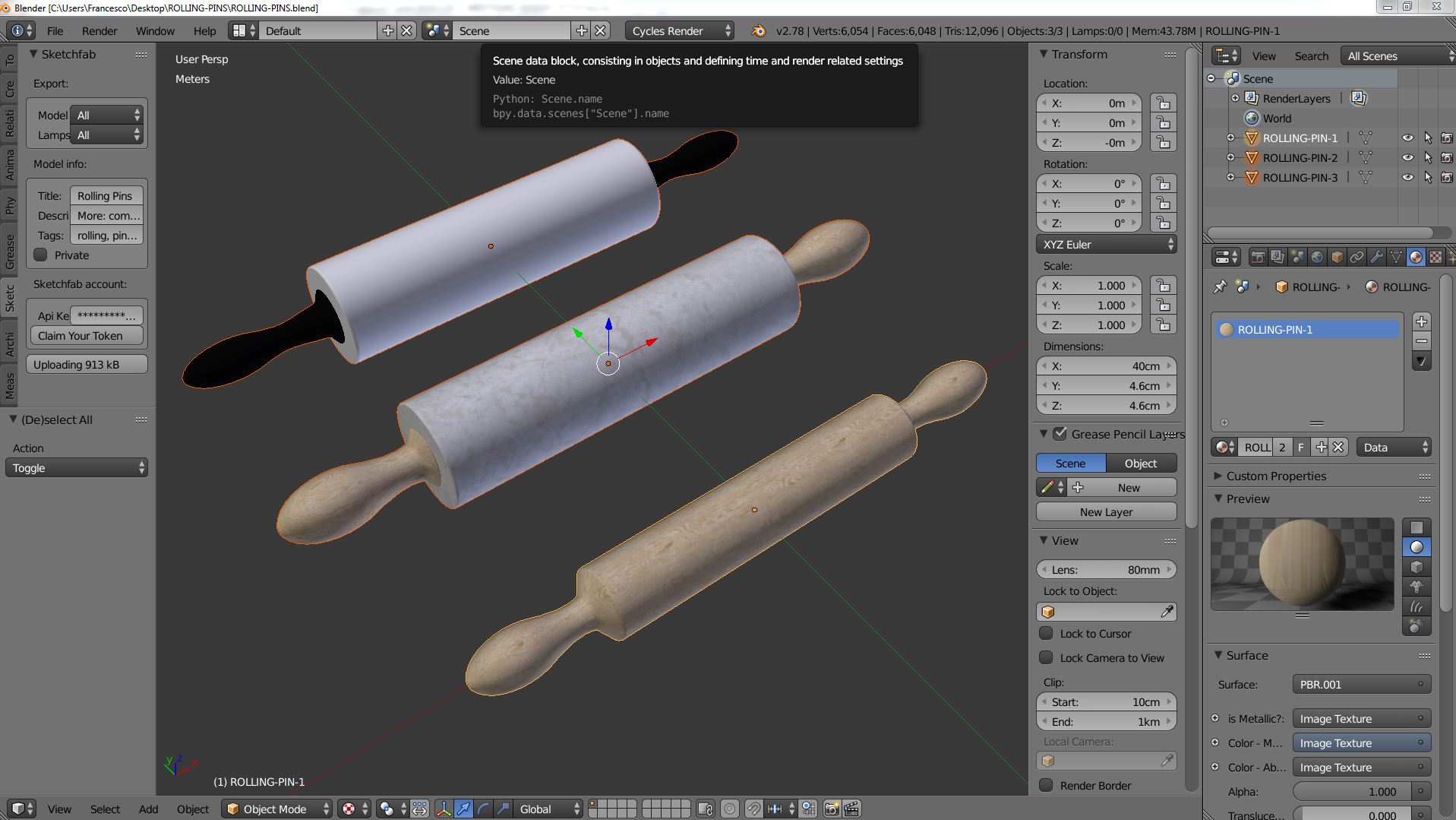Open Object properties cube icon
Viewport: 1456px width, 820px height.
1336,258
